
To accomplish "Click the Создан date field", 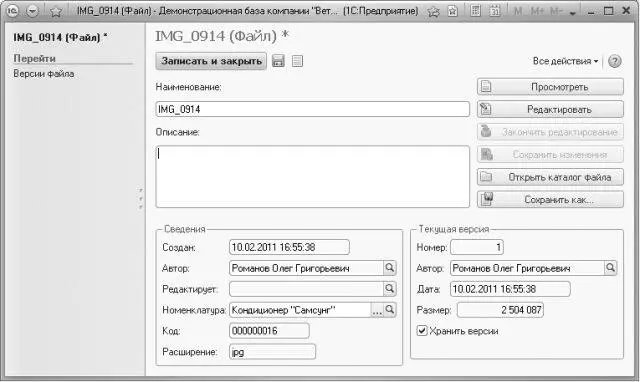I will tap(289, 247).
